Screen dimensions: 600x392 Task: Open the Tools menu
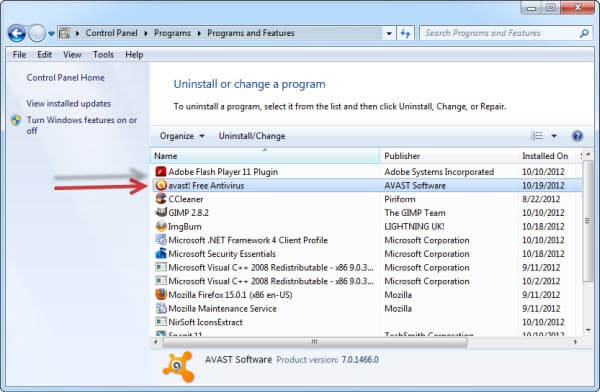coord(103,55)
